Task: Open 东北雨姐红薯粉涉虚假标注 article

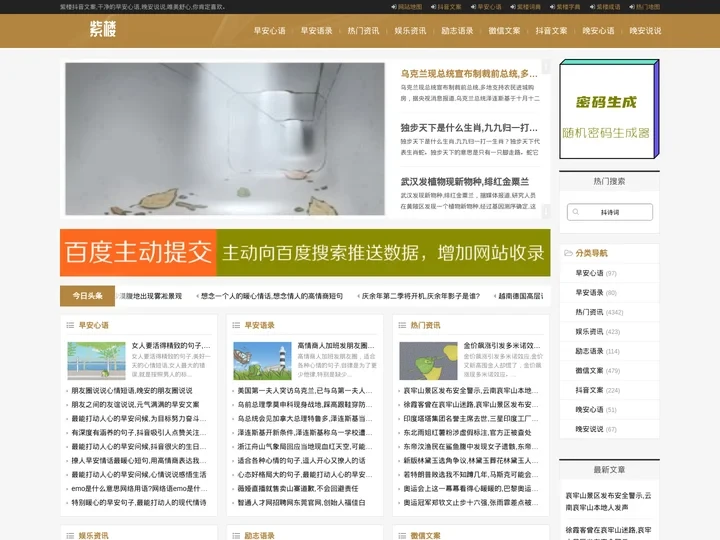Action: pos(467,433)
